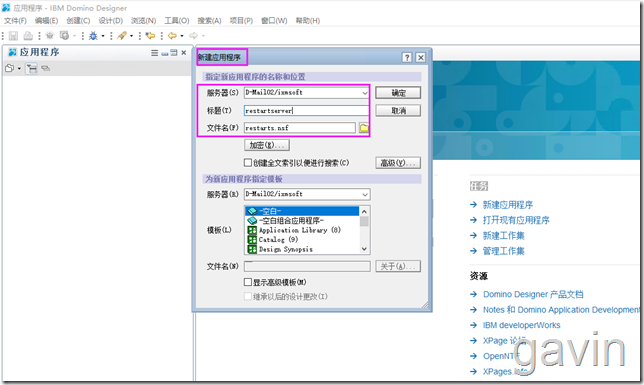Click the blue bug Debug icon

[x=93, y=36]
